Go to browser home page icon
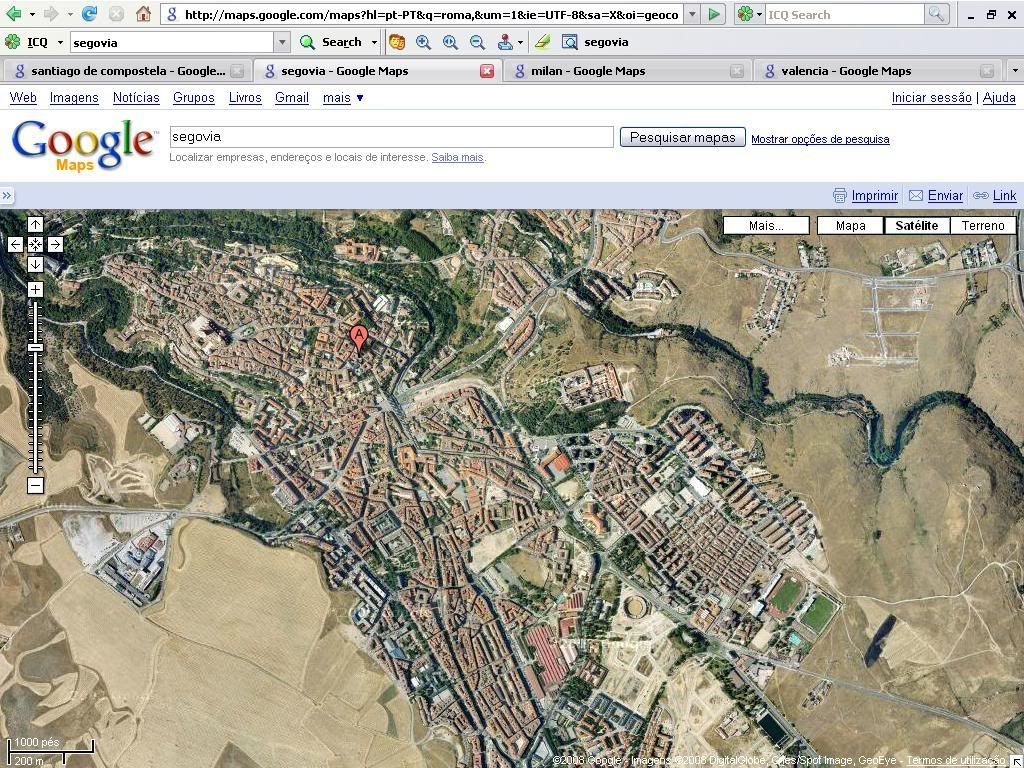Screen dimensions: 1024x768 point(143,14)
